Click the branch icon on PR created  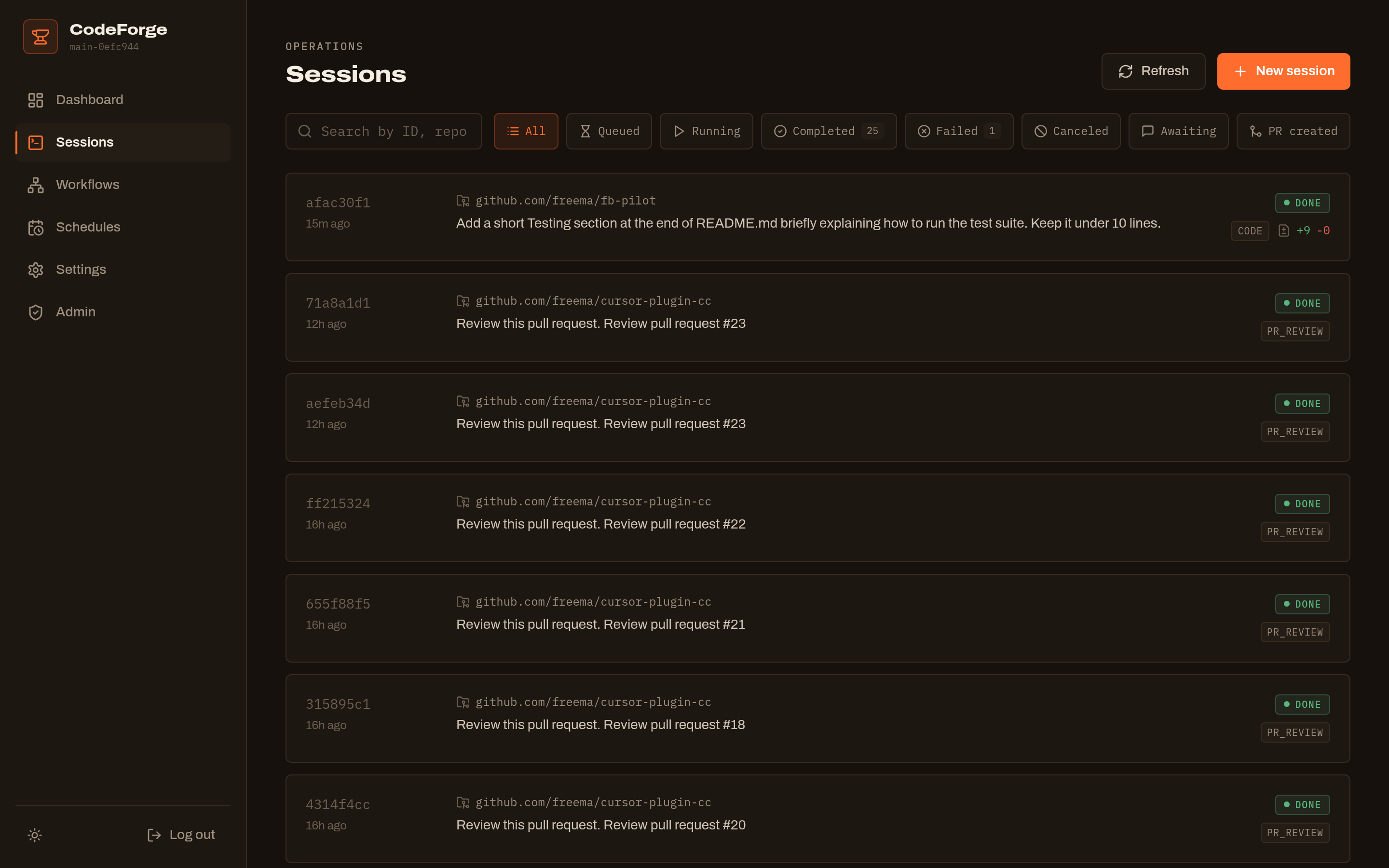click(x=1255, y=132)
